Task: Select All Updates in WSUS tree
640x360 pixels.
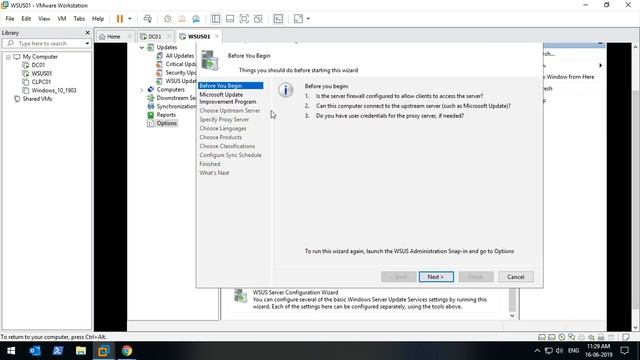Action: click(180, 56)
